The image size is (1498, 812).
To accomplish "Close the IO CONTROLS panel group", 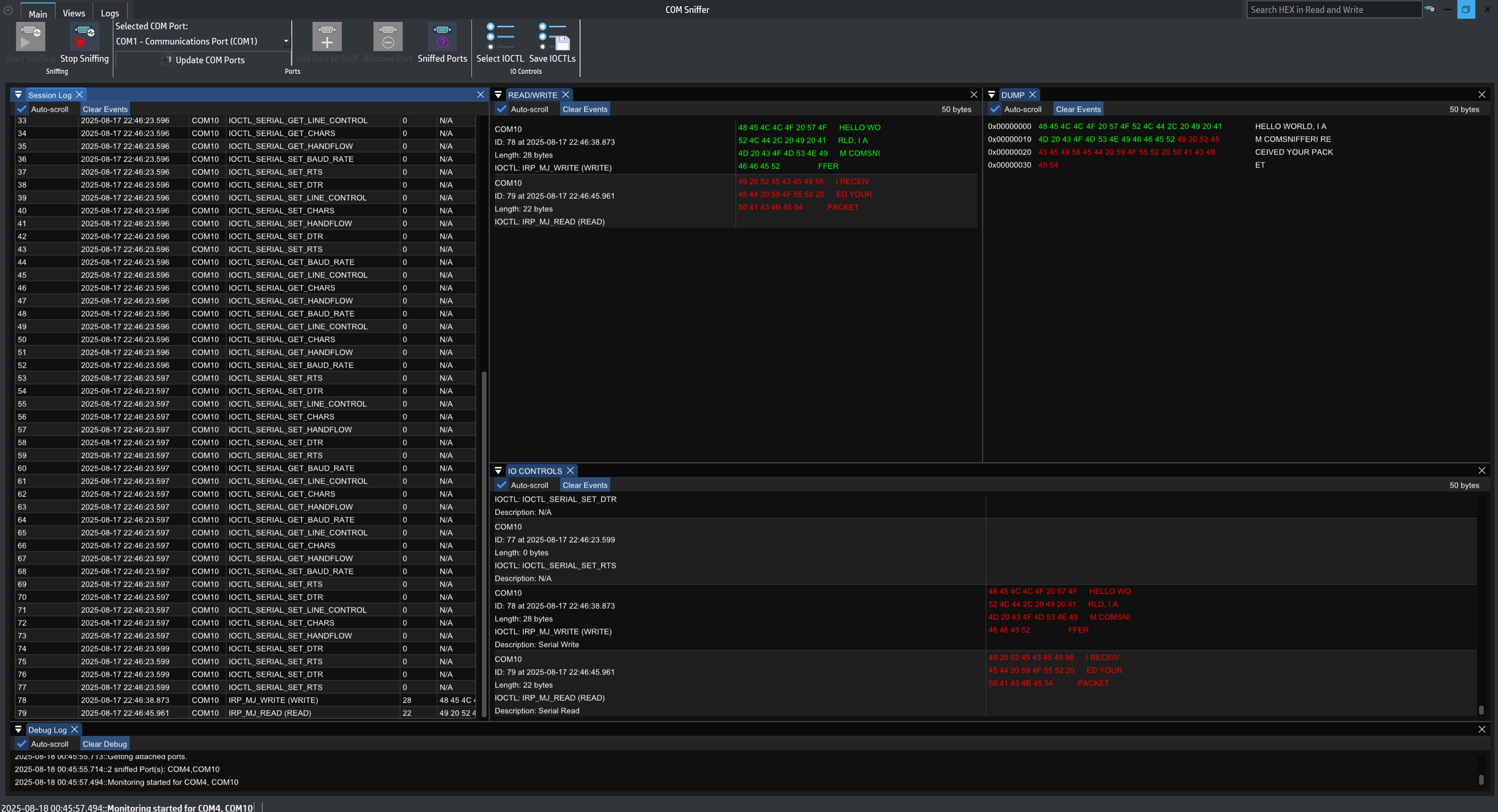I will 1482,471.
